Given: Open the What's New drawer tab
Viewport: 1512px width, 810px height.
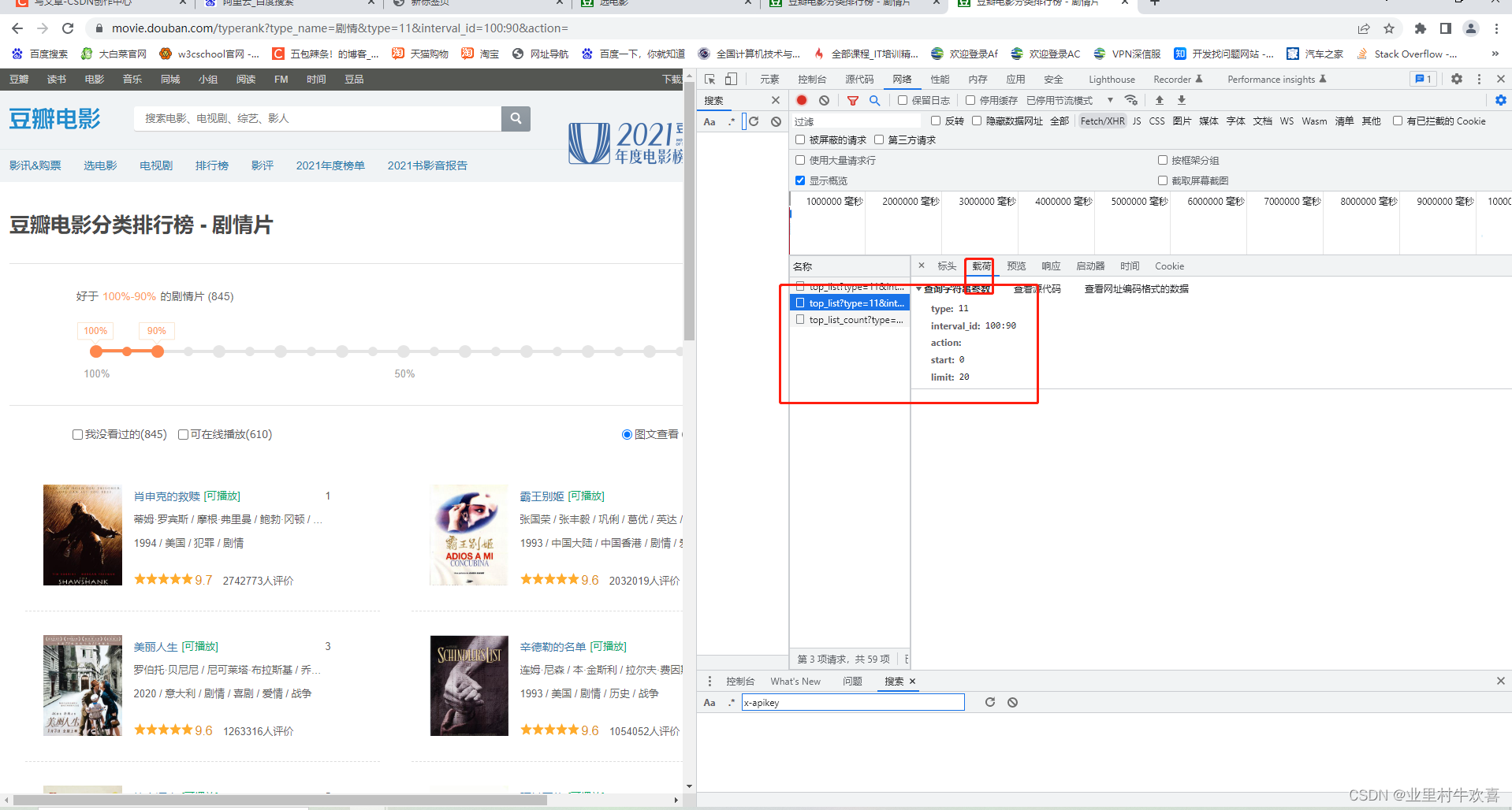Looking at the screenshot, I should click(x=795, y=682).
